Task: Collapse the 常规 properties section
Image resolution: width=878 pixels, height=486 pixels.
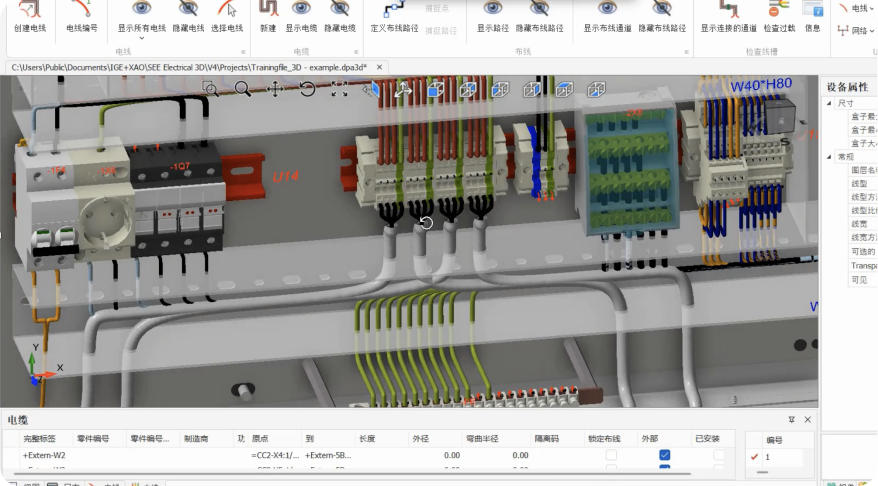Action: point(829,157)
